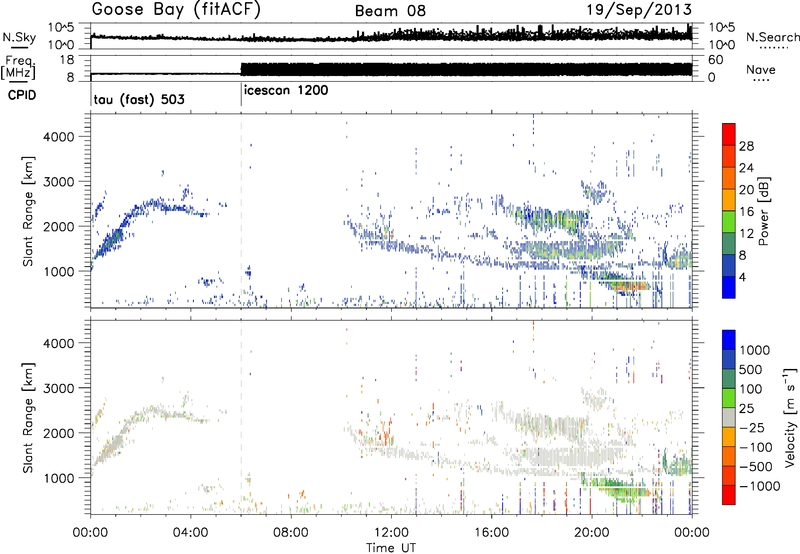
Task: Click the blue rising echo trace near 01:00 in power panel
Action: point(113,241)
